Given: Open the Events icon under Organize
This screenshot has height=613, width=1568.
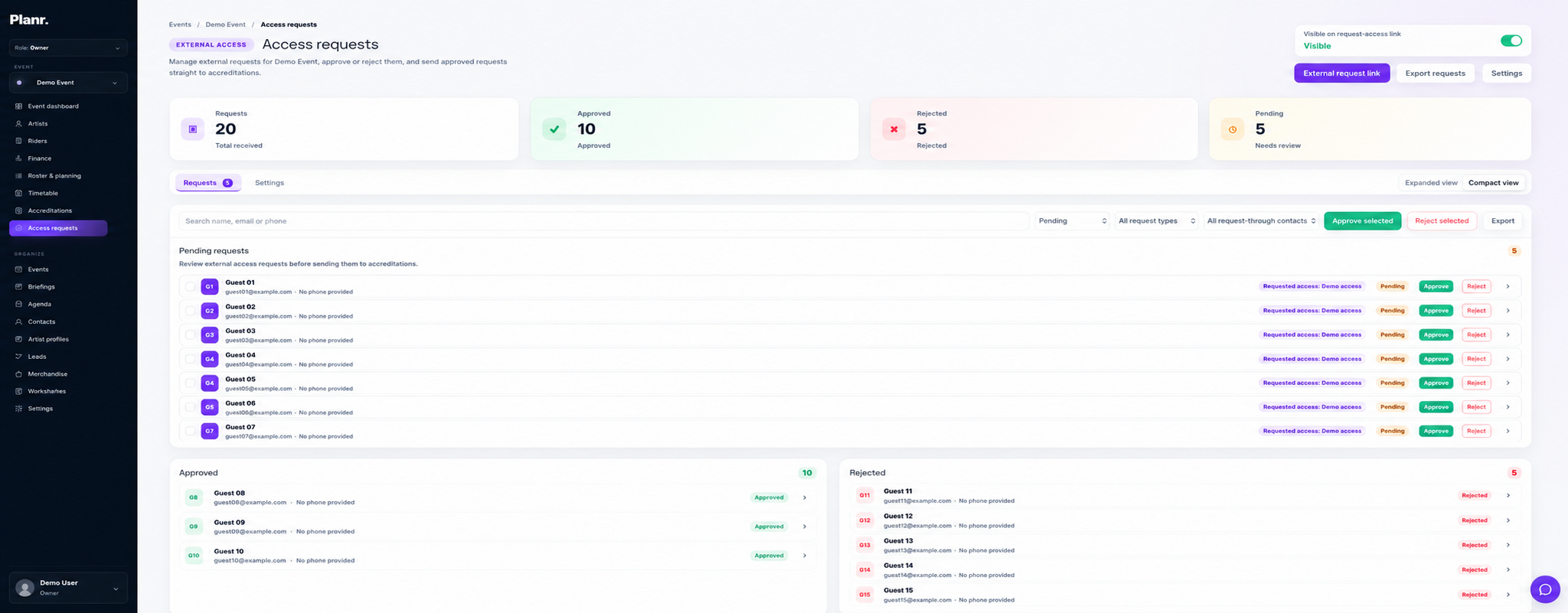Looking at the screenshot, I should [x=19, y=269].
